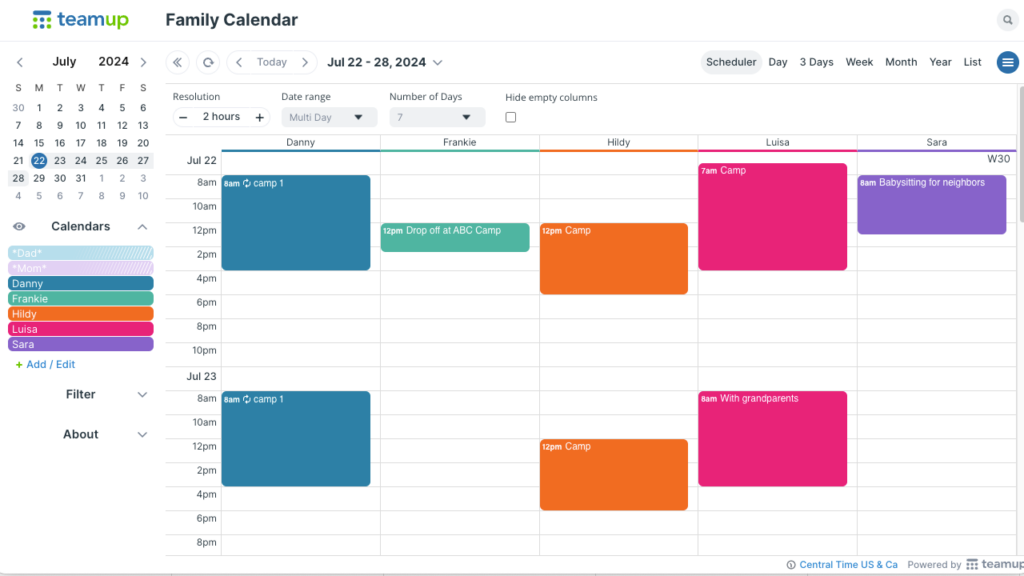1024x576 pixels.
Task: Go to previous week using left arrow
Action: [239, 62]
